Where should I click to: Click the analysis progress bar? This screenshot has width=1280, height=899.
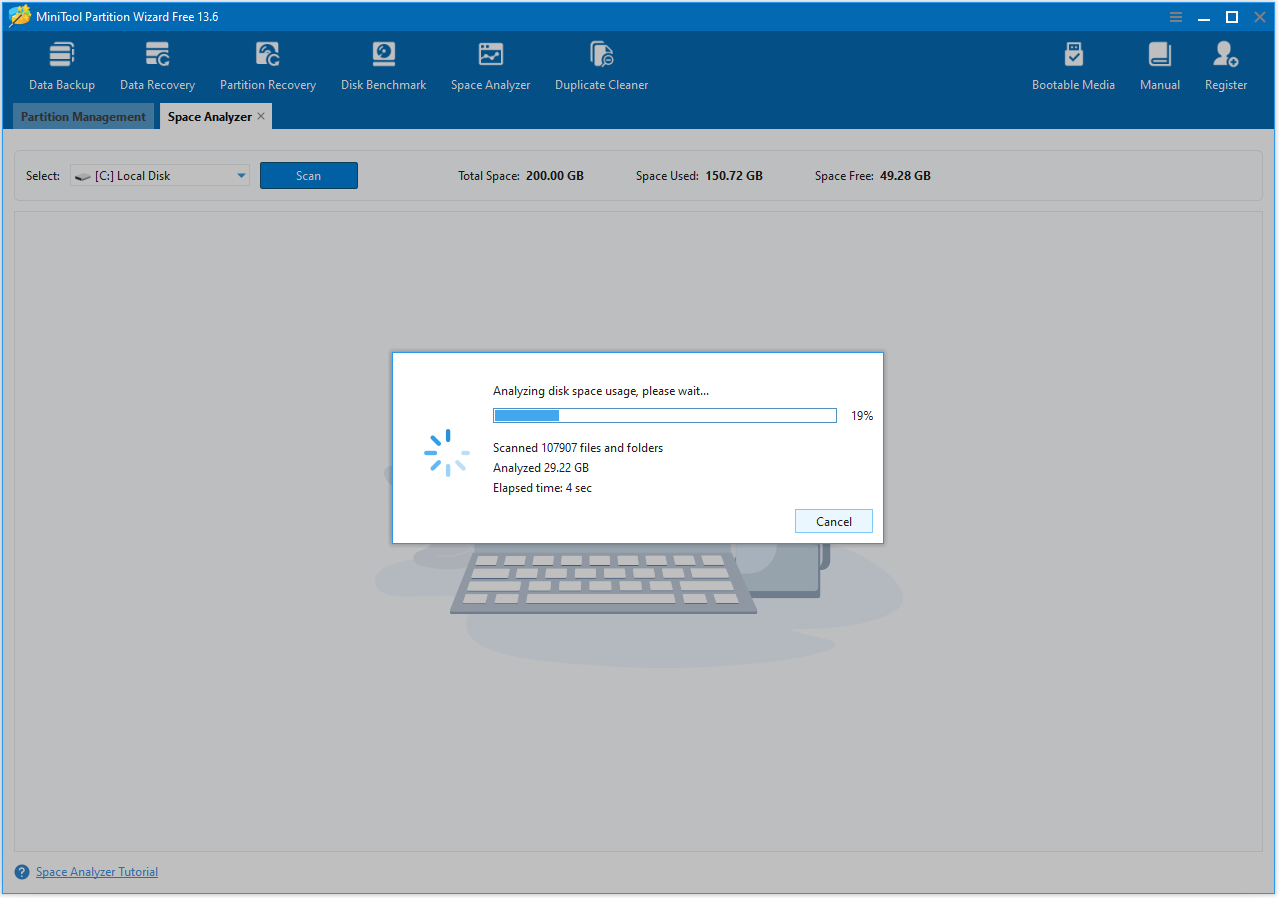tap(665, 415)
